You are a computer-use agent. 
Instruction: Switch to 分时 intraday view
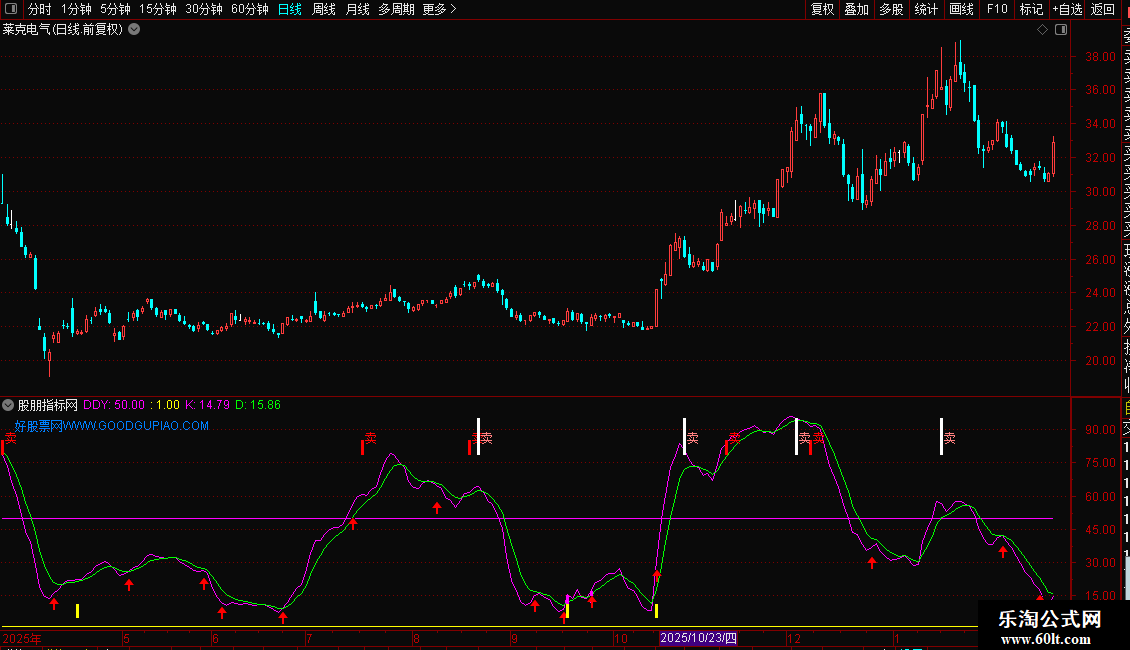tap(40, 9)
